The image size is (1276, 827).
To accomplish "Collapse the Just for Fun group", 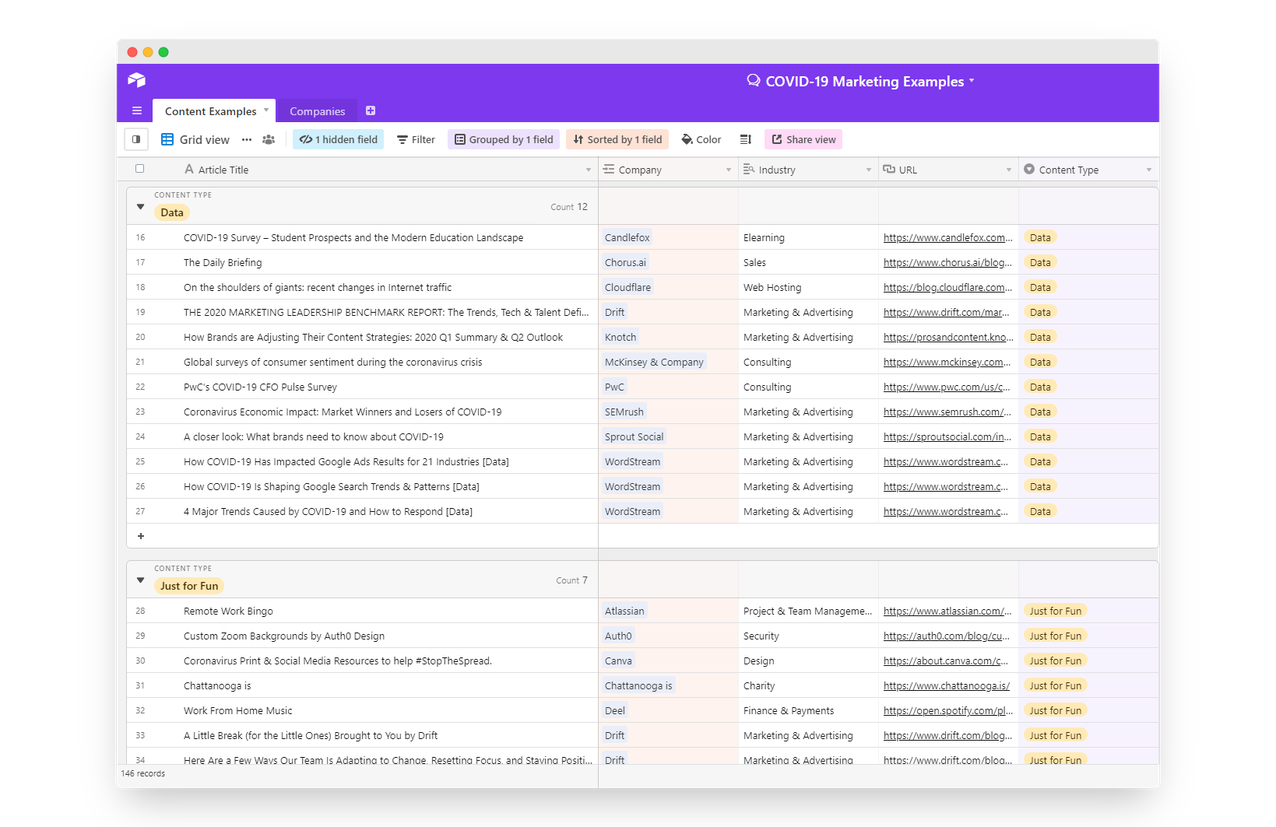I will coord(141,580).
